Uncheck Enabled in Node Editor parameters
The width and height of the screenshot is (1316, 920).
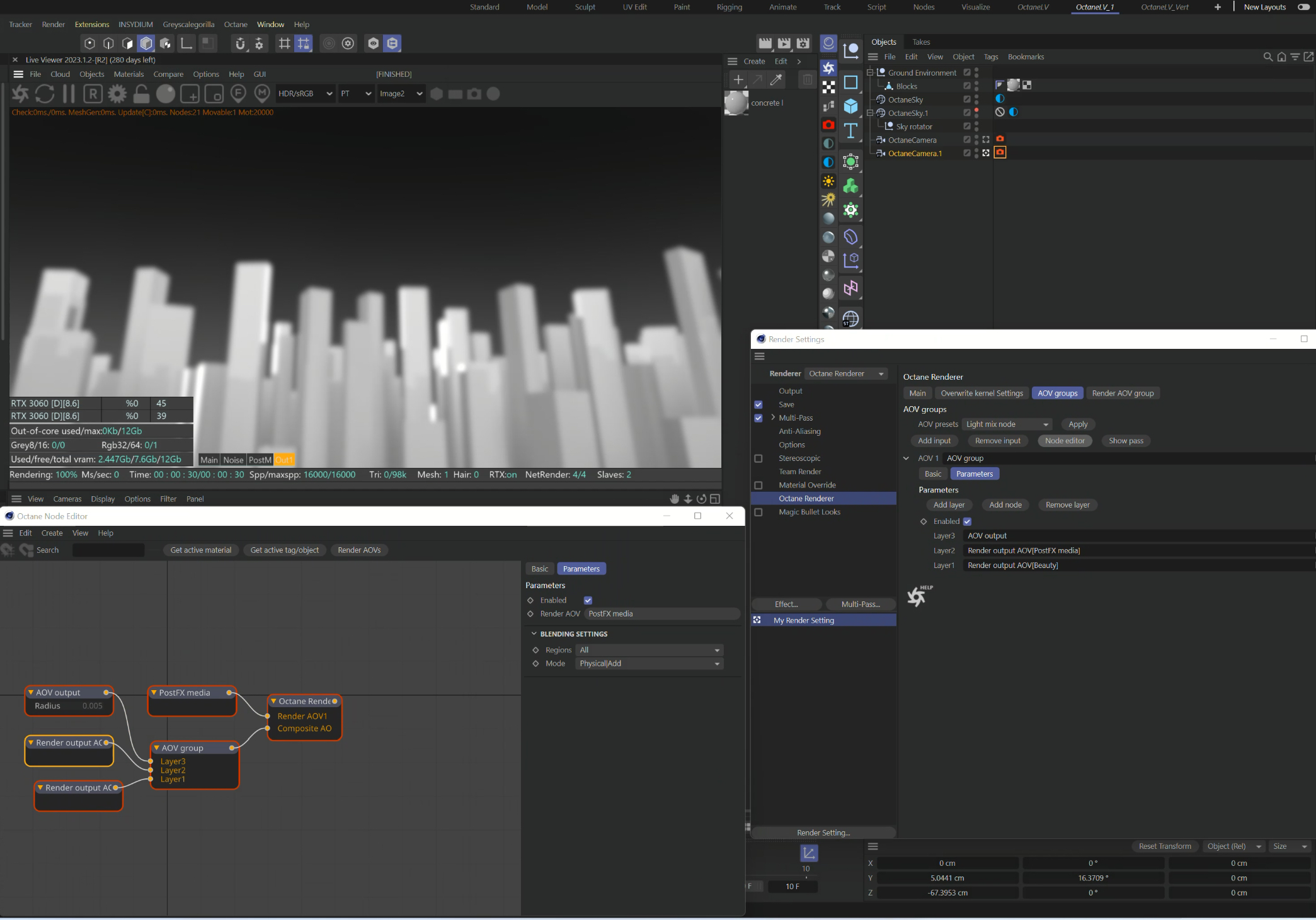(588, 600)
